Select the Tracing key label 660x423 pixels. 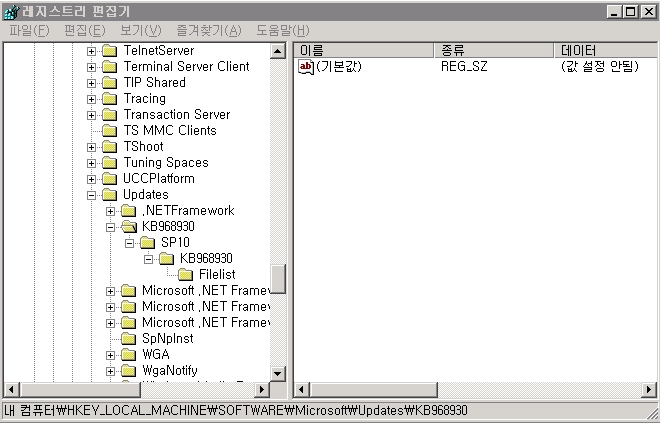(145, 99)
